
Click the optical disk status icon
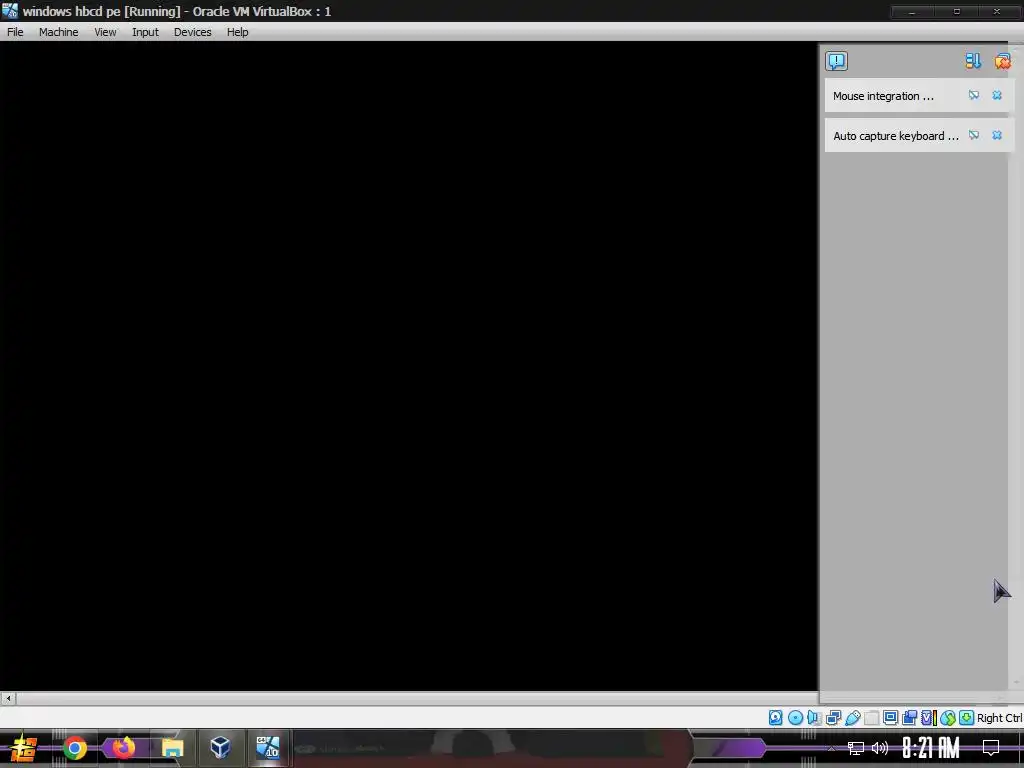click(x=795, y=718)
